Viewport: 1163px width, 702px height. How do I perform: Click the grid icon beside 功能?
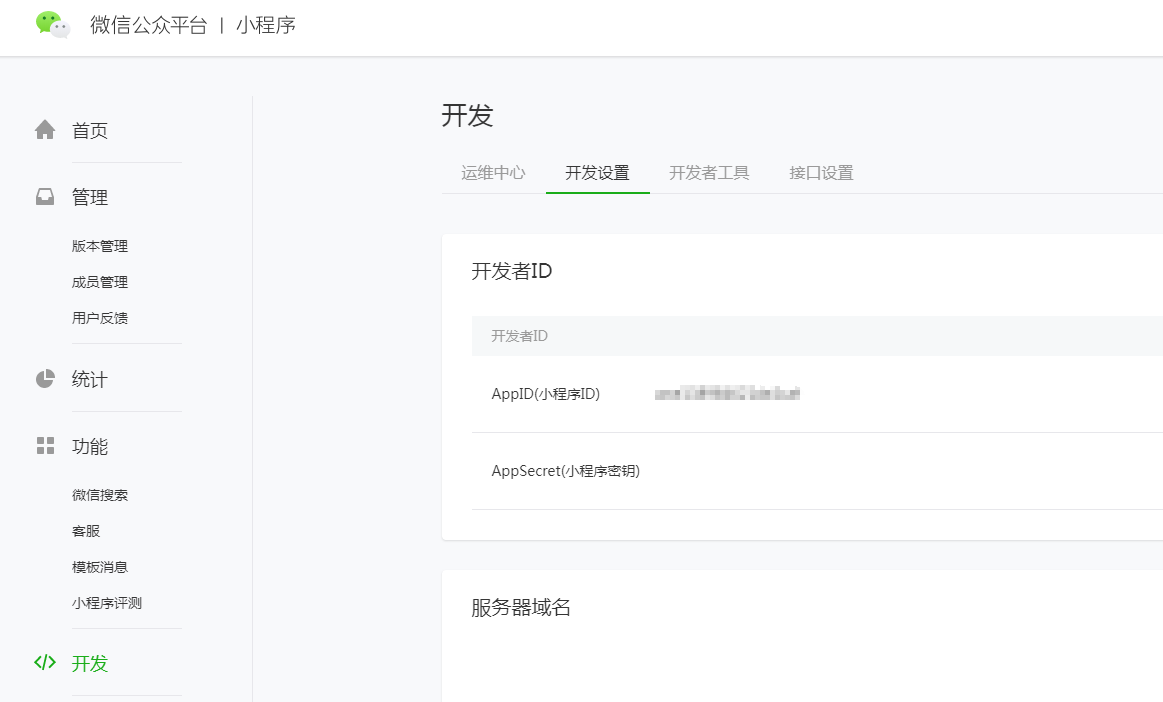pos(45,446)
